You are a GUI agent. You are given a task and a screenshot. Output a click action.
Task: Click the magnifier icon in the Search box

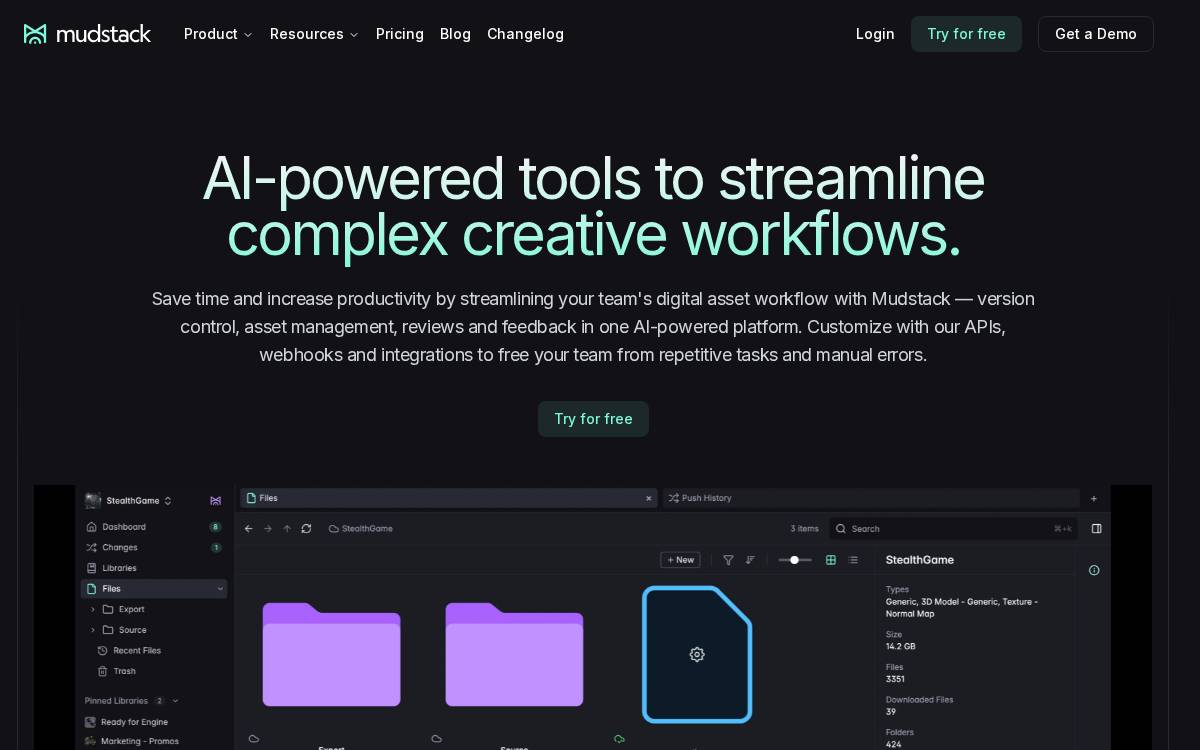coord(841,529)
